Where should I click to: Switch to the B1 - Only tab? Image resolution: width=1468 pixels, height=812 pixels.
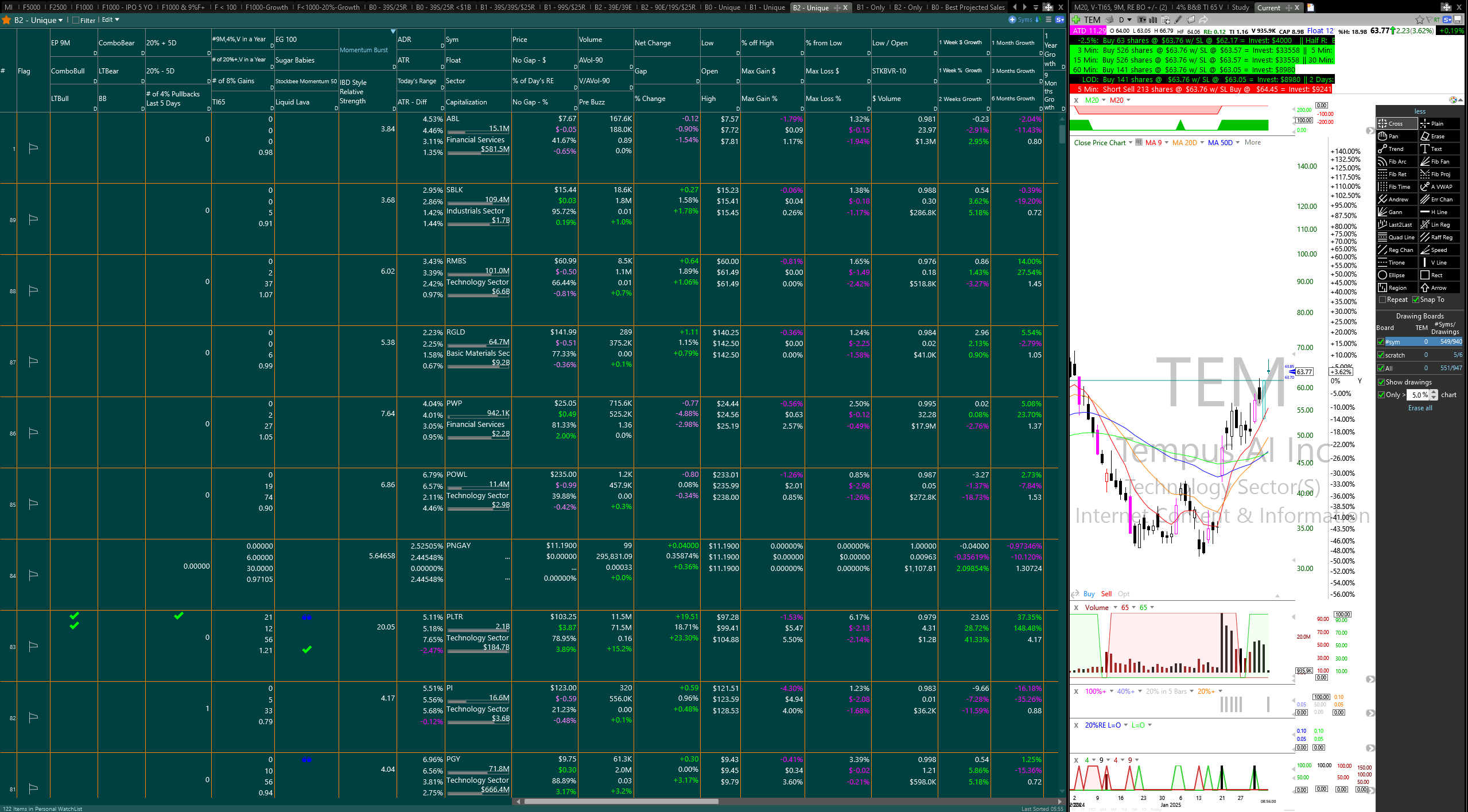pos(871,7)
